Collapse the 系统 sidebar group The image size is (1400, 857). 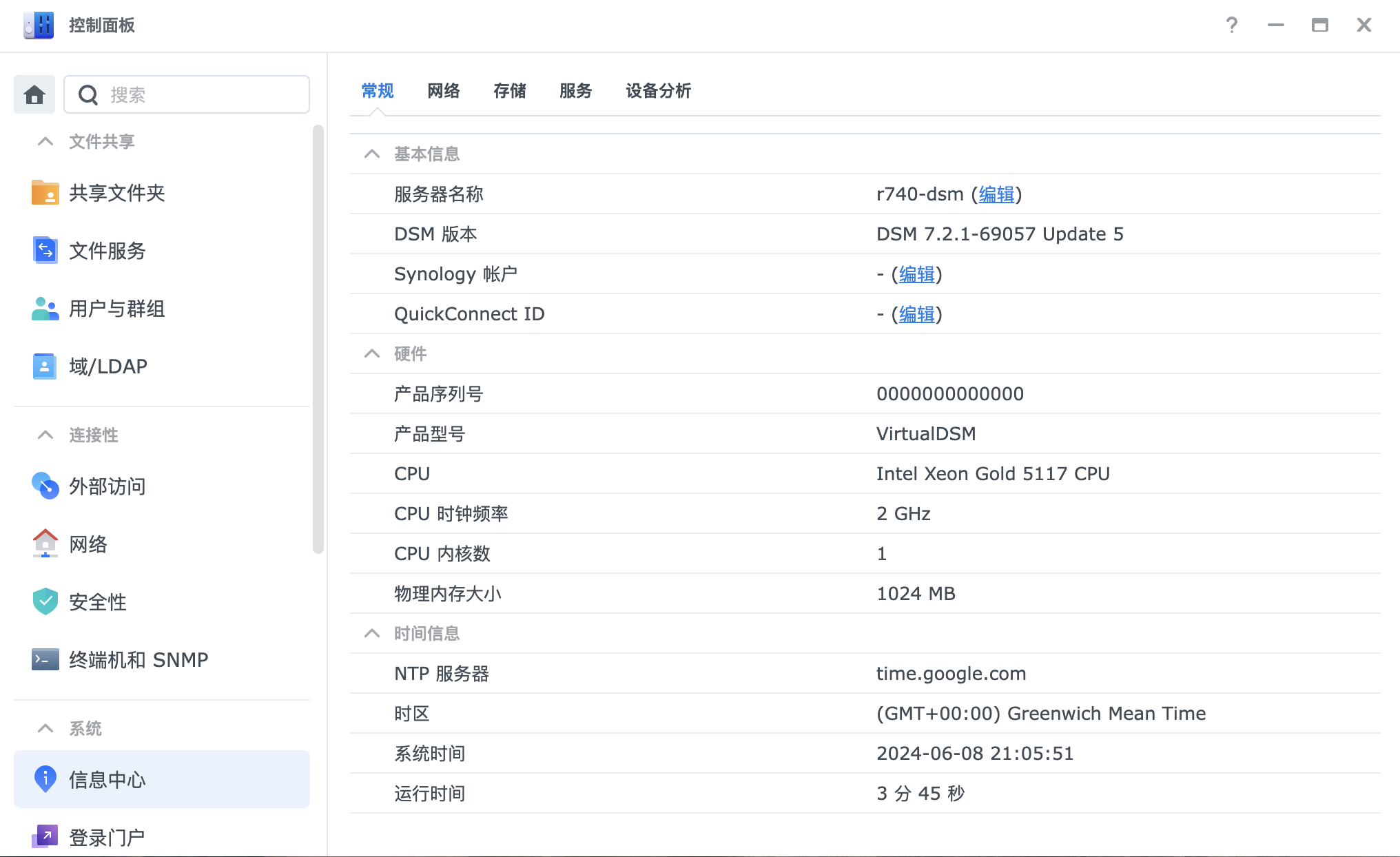(45, 729)
